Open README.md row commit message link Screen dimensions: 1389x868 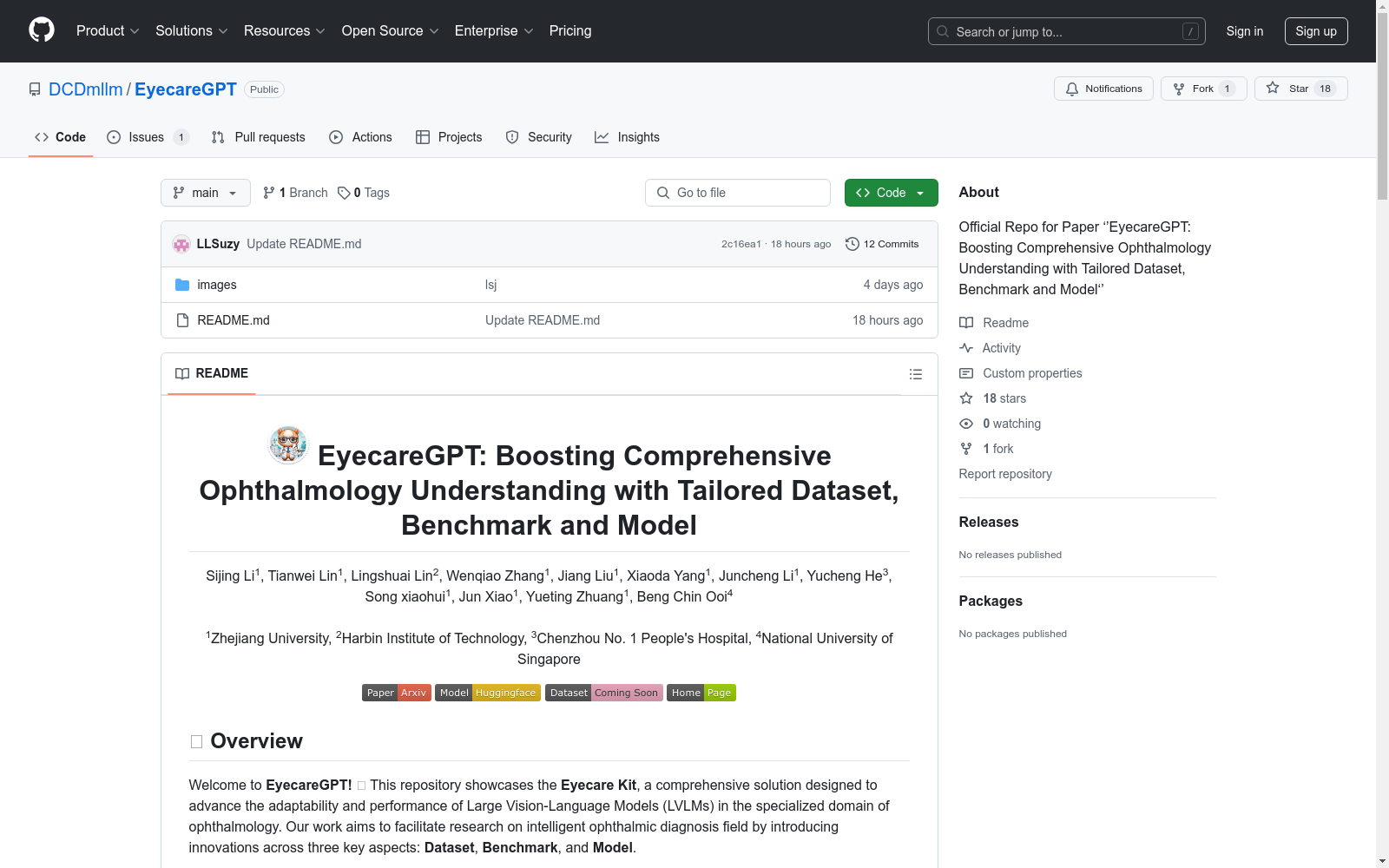click(543, 320)
